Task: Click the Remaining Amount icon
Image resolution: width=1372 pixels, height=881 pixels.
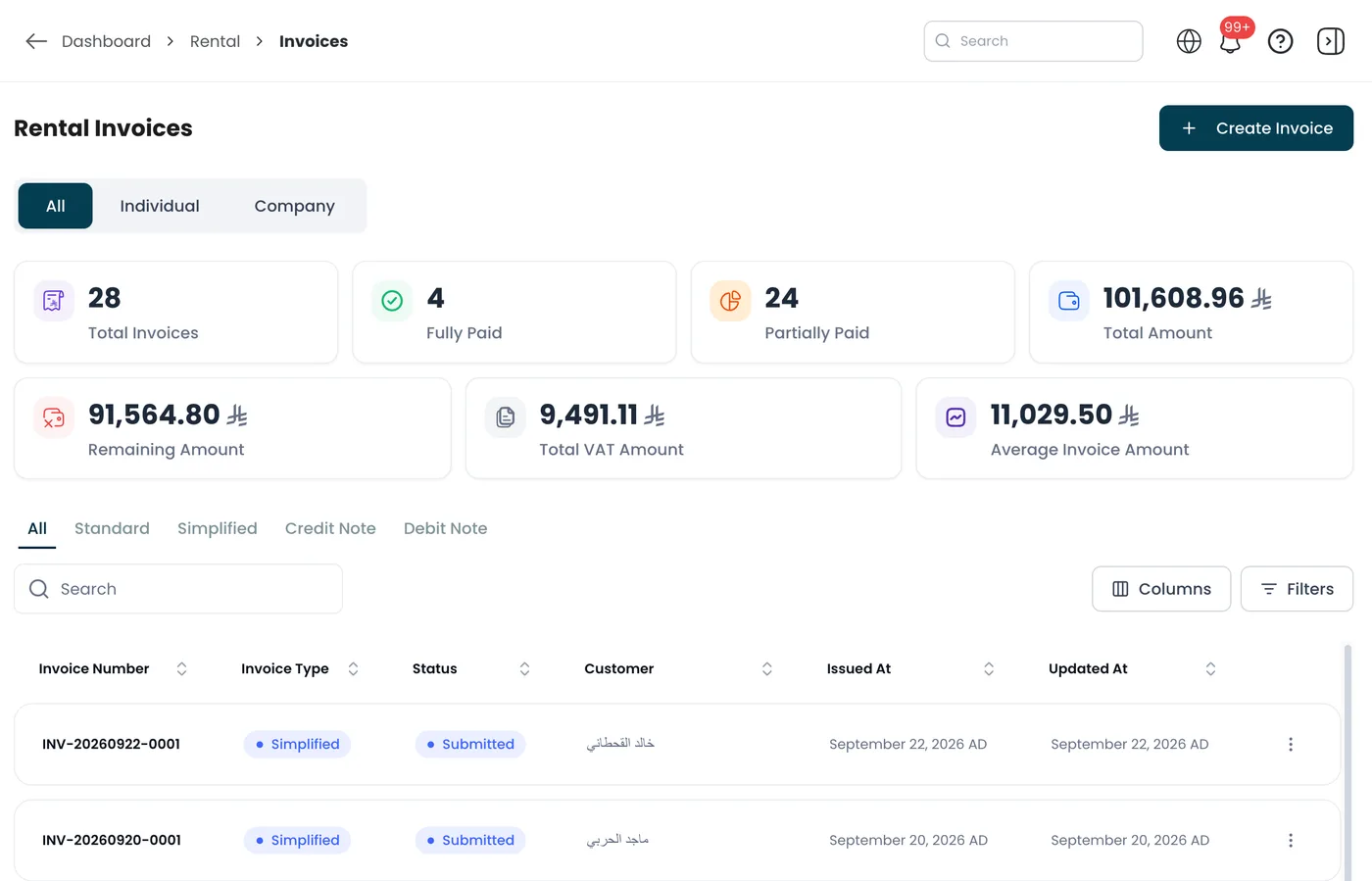Action: point(54,417)
